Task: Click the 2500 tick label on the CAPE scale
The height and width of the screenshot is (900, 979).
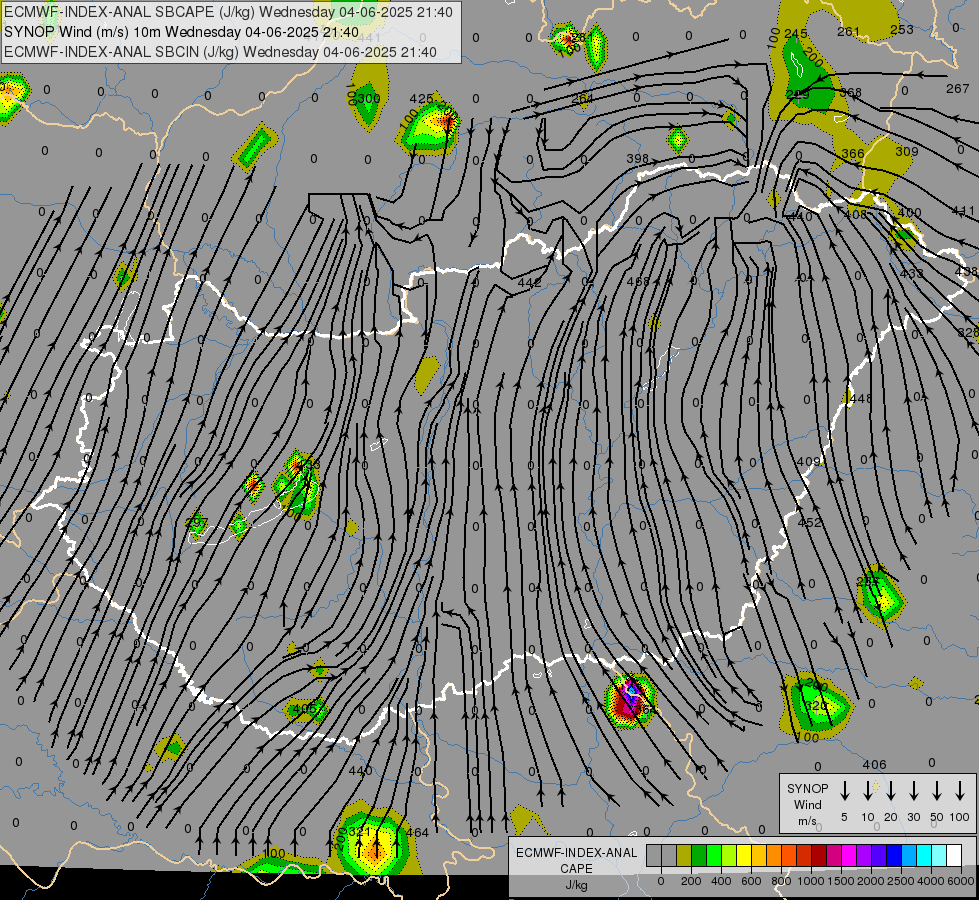Action: point(901,881)
